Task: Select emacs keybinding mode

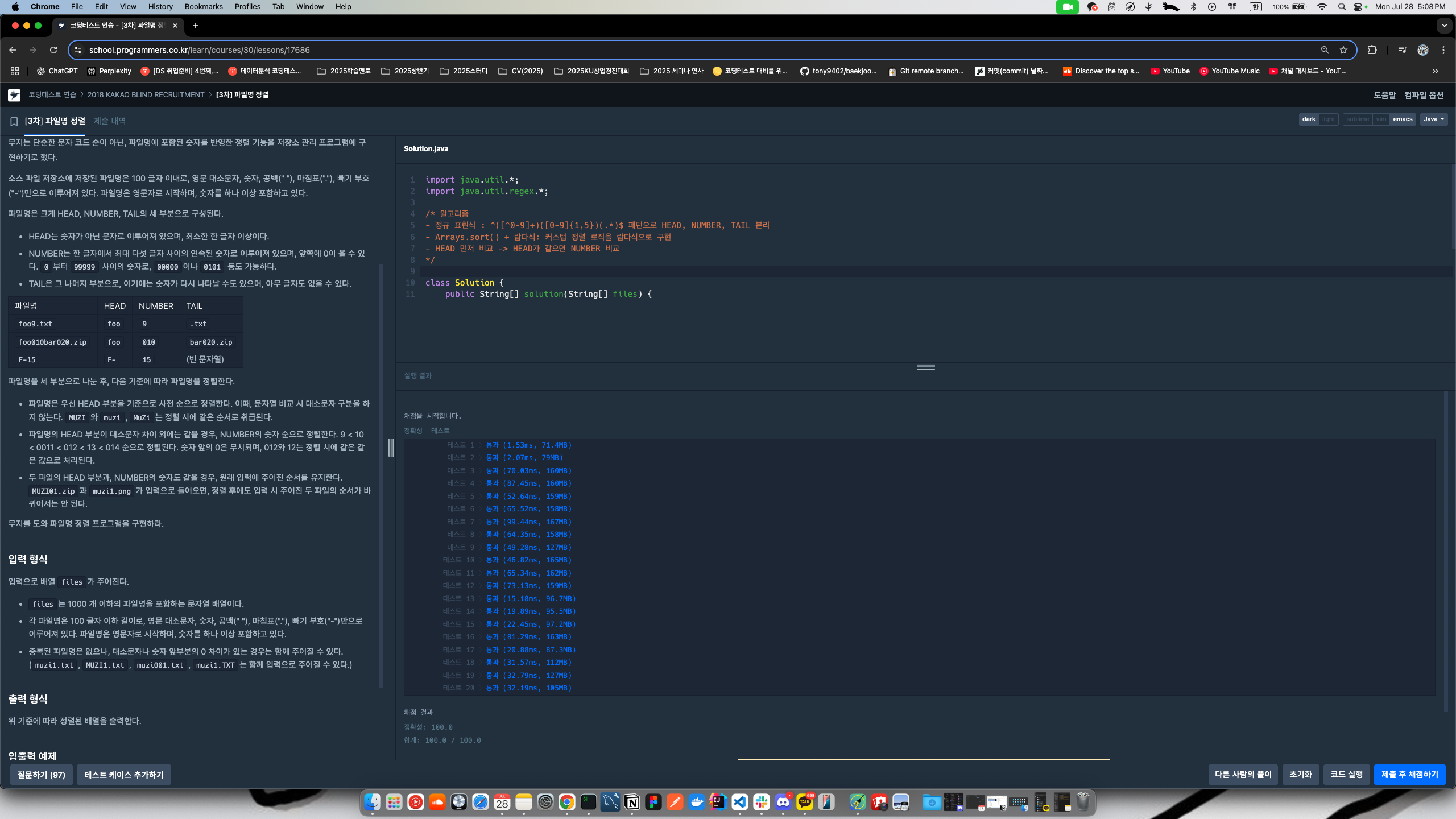Action: (x=1403, y=119)
